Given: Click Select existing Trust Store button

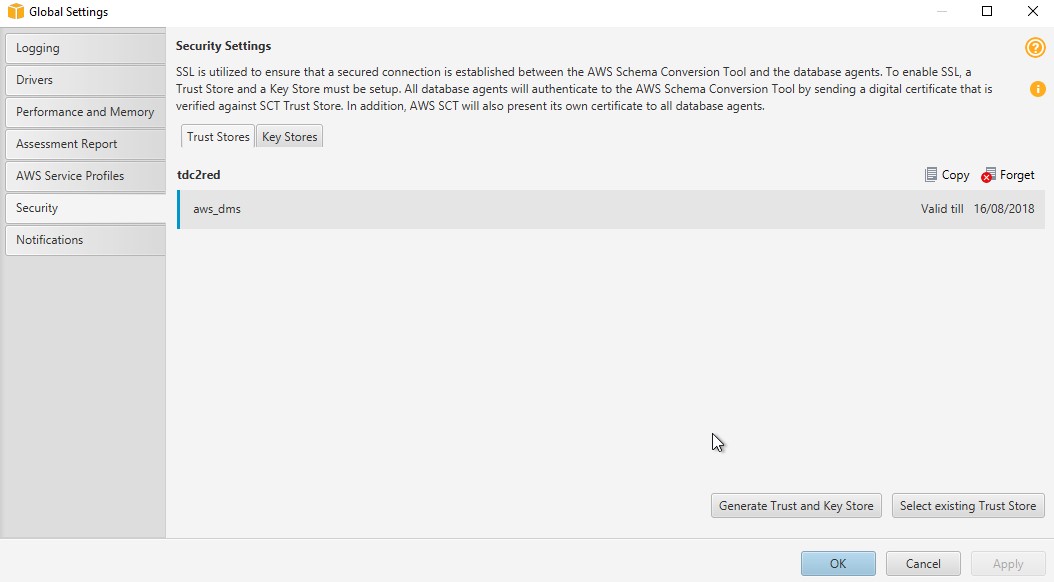Looking at the screenshot, I should coord(968,506).
